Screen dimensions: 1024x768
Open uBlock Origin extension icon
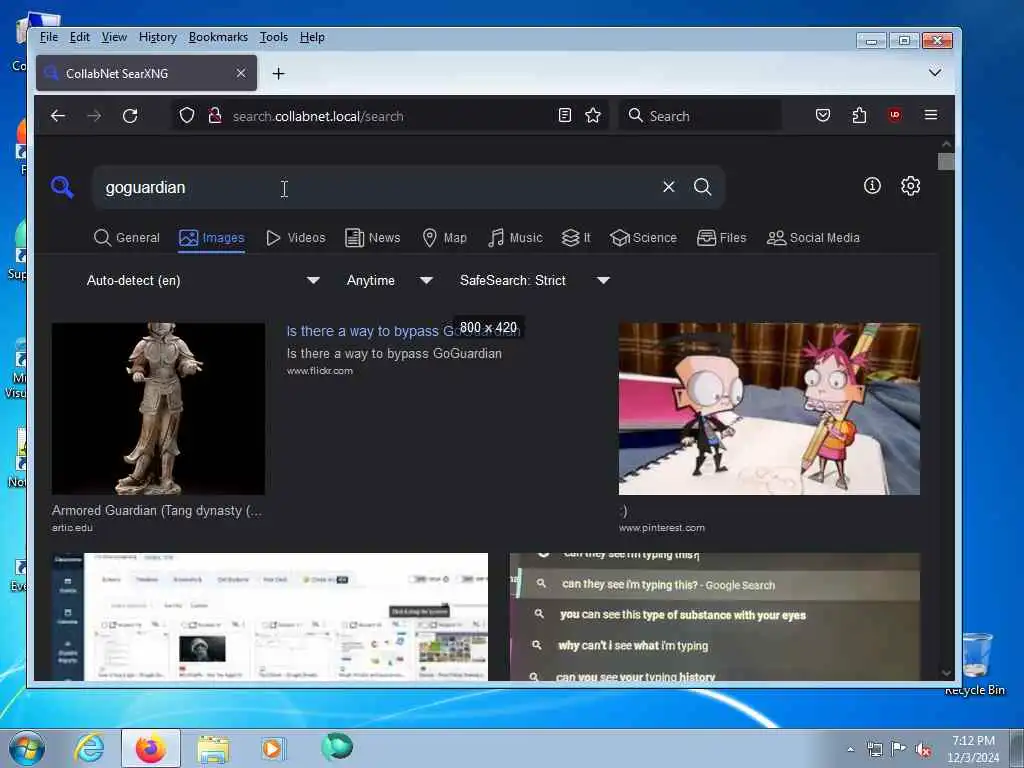[x=895, y=115]
